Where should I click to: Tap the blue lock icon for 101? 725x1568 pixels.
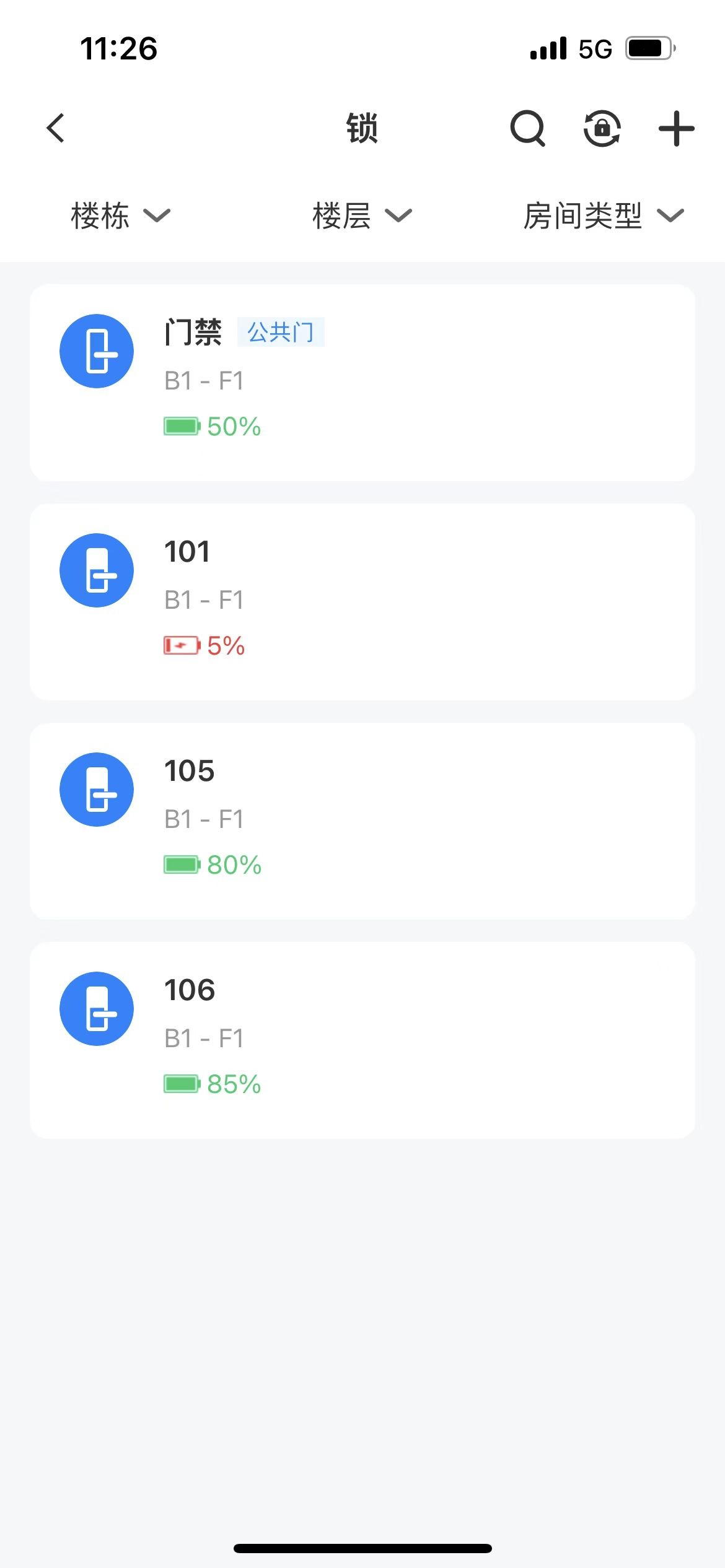click(97, 570)
